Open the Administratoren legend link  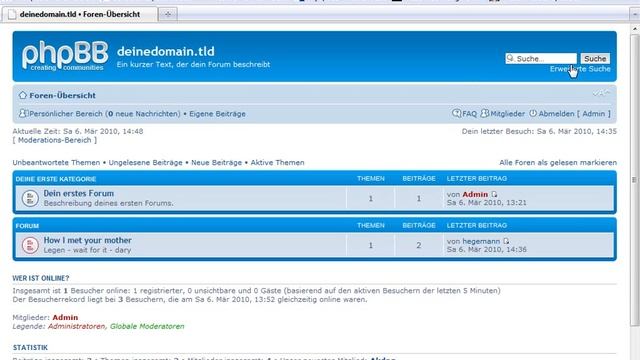tap(76, 326)
